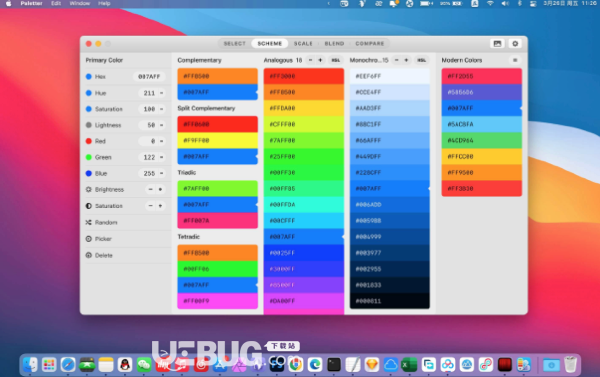Viewport: 600px width, 377px height.
Task: Open the QQ penguin dock icon
Action: click(125, 364)
